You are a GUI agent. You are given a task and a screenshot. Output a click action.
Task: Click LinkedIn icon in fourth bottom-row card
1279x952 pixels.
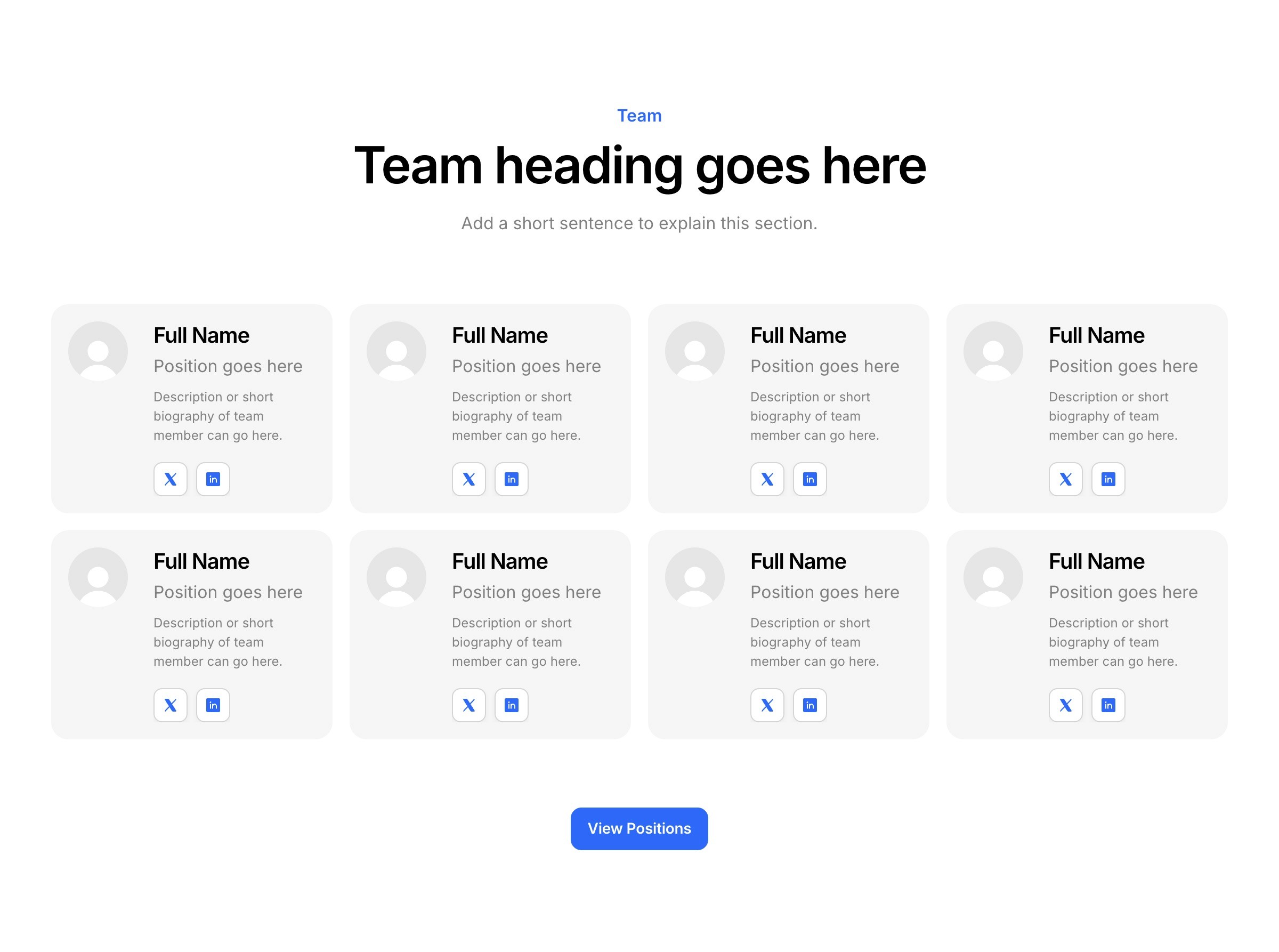[x=1108, y=705]
